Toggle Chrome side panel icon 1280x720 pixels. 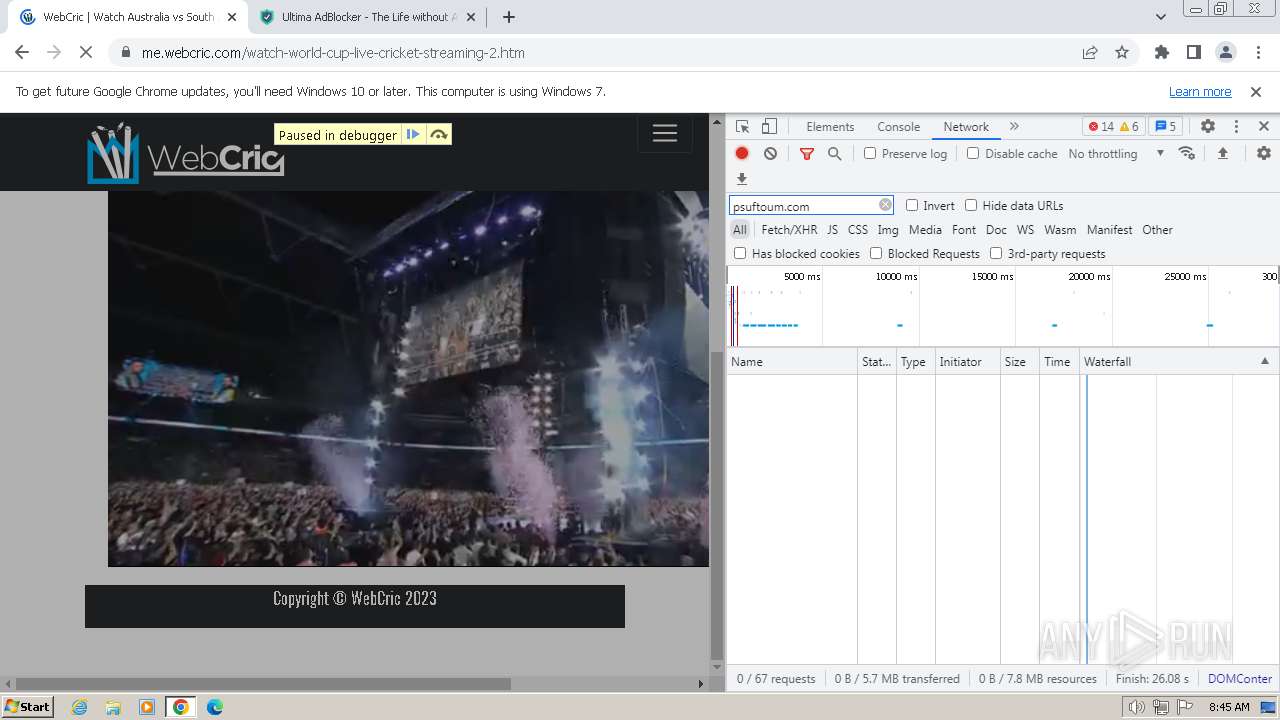[1193, 53]
